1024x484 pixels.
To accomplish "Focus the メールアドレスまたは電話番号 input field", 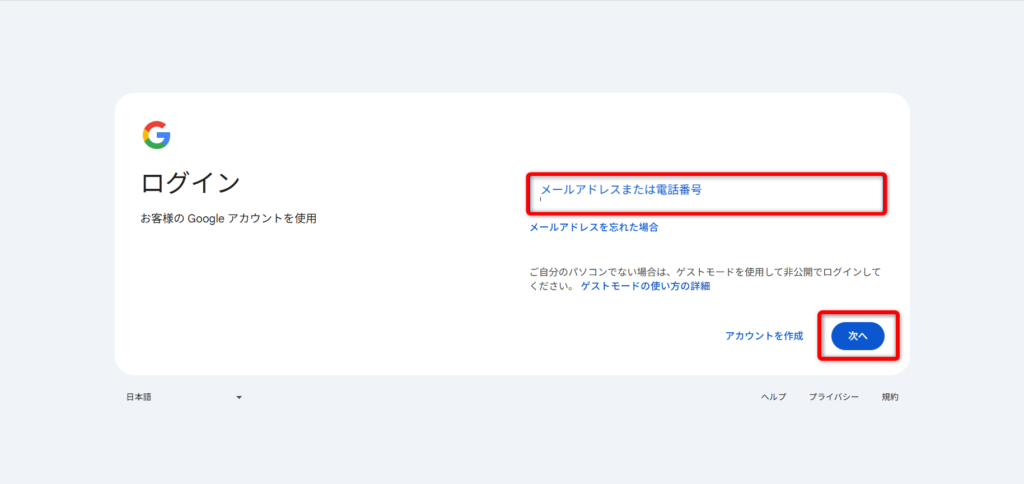I will [706, 193].
